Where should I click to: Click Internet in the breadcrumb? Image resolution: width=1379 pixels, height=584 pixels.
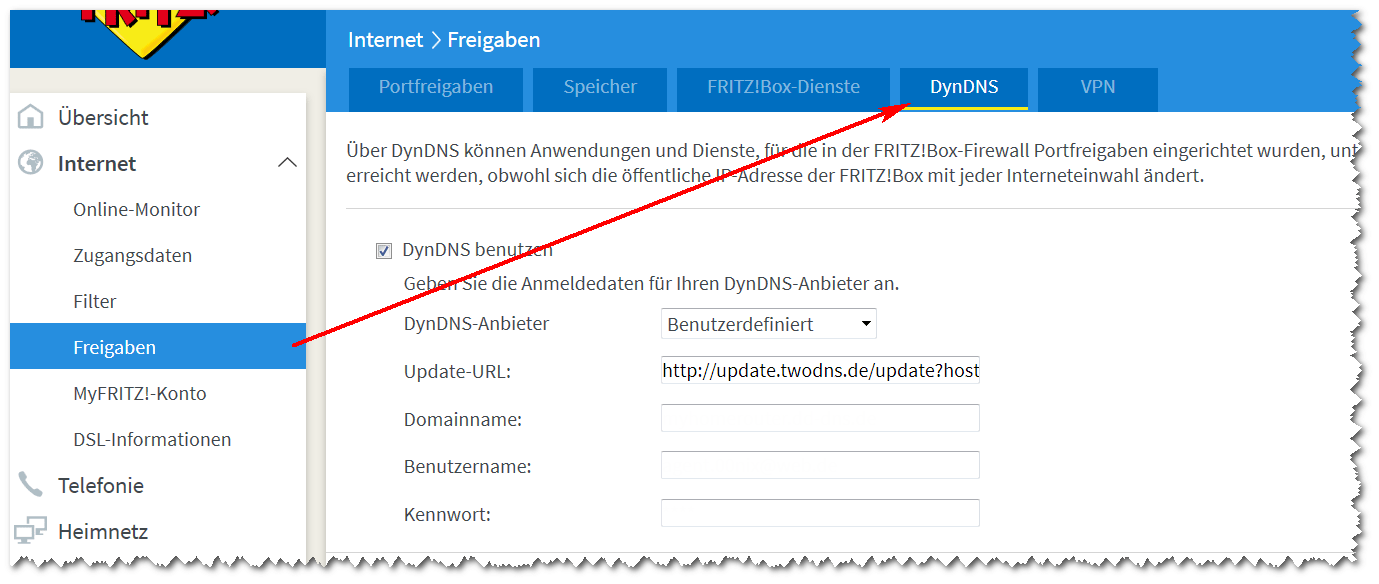(x=383, y=39)
